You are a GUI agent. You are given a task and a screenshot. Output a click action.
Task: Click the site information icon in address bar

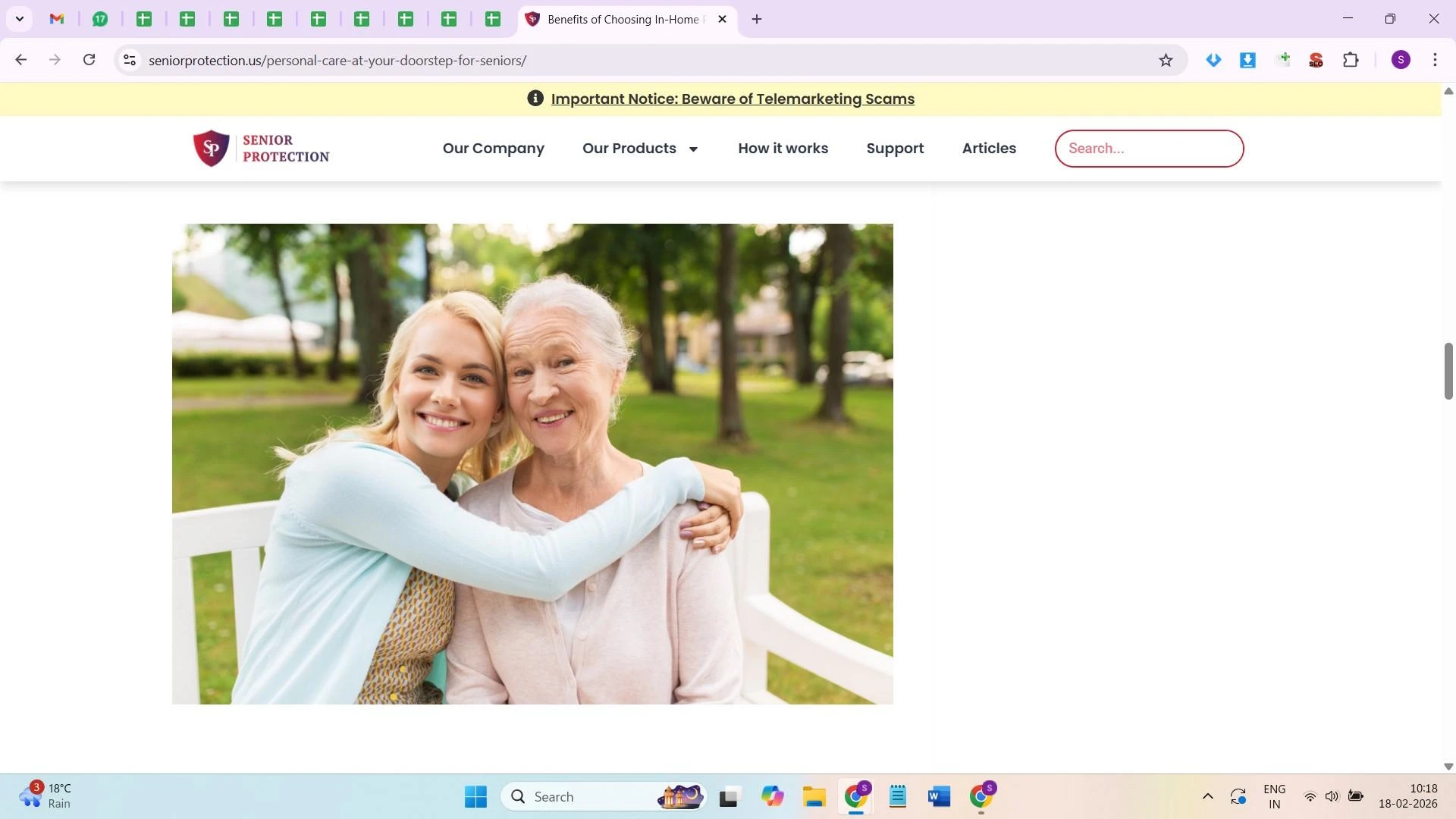(130, 60)
